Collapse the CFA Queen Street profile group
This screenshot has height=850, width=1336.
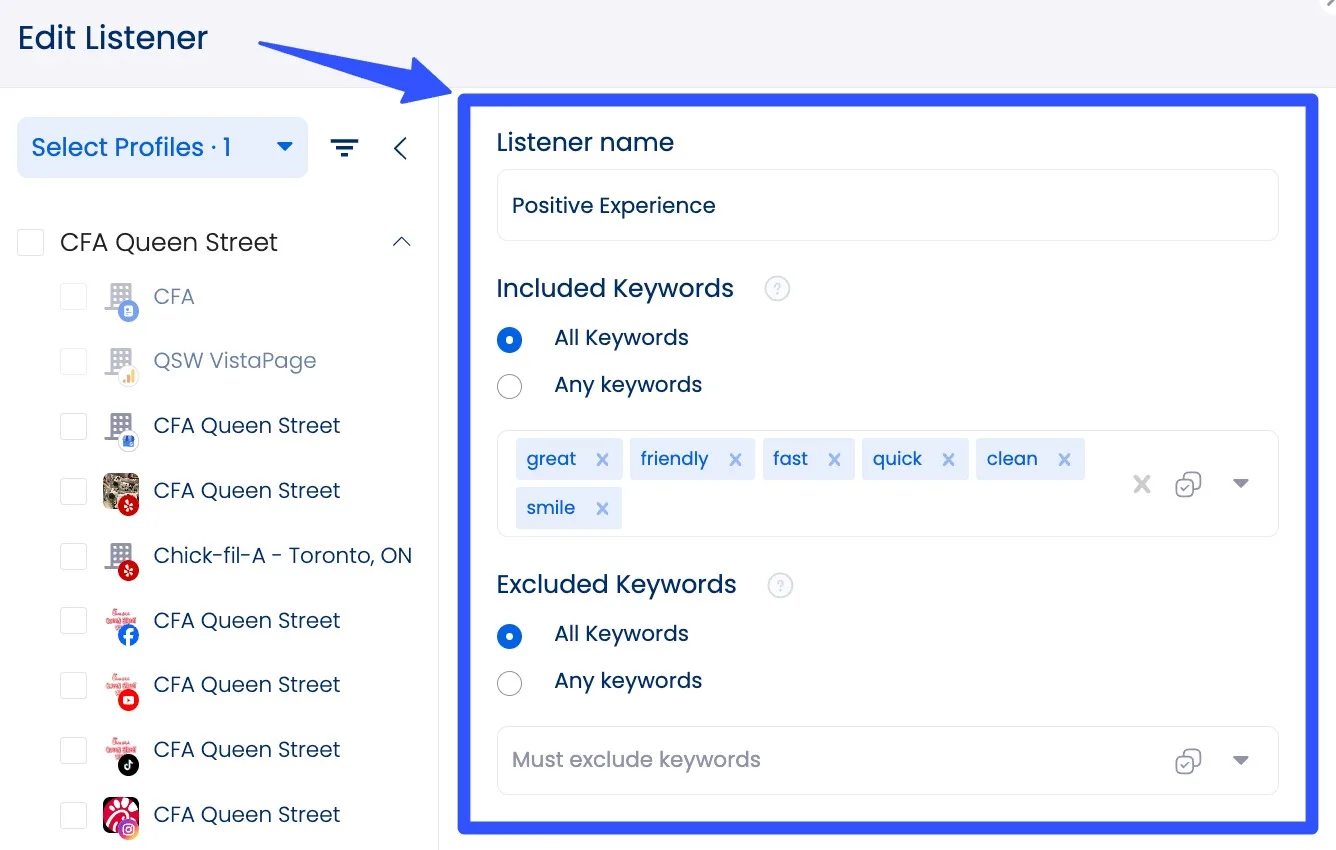click(x=401, y=241)
